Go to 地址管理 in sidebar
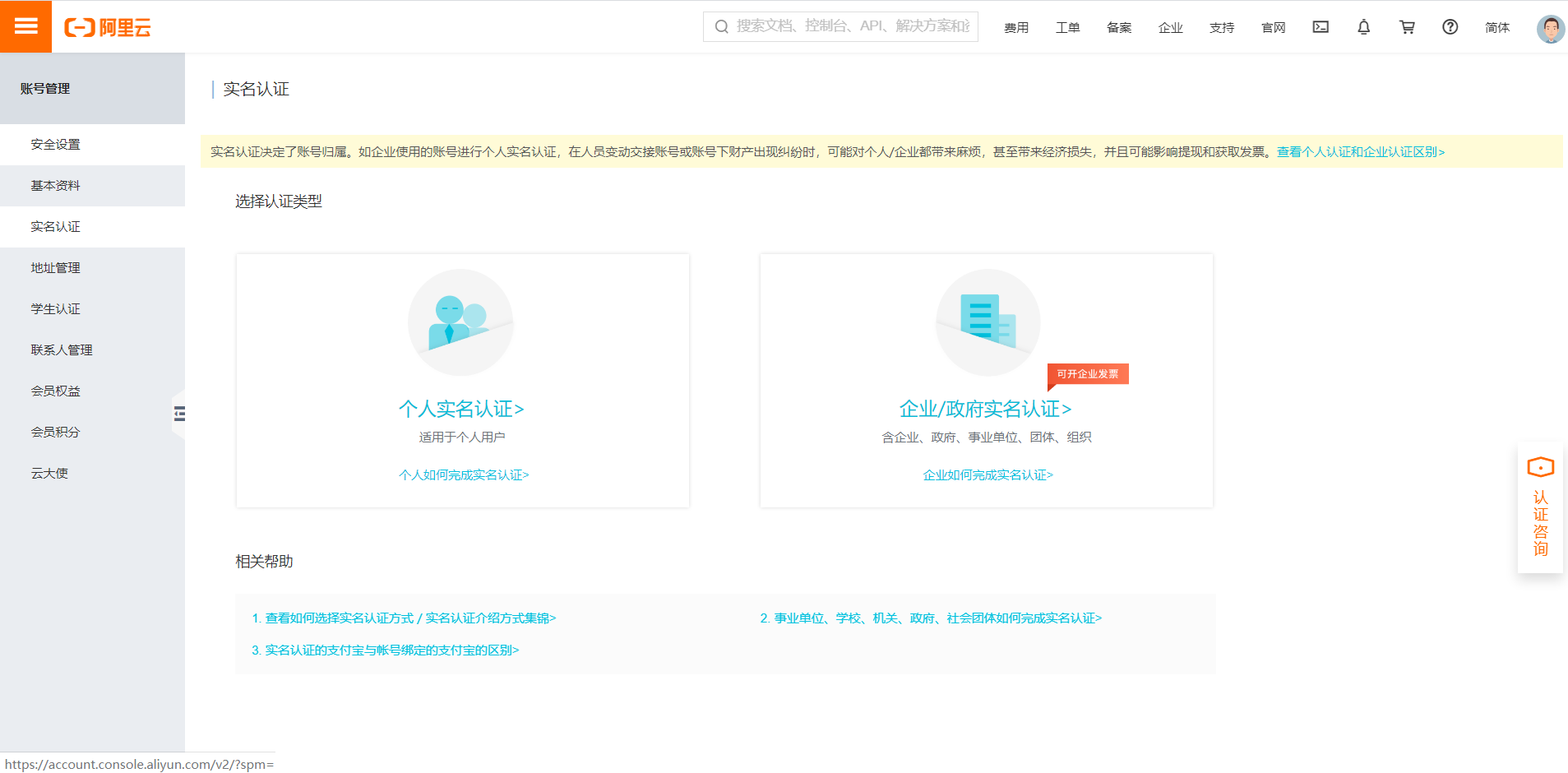This screenshot has width=1568, height=773. [92, 268]
